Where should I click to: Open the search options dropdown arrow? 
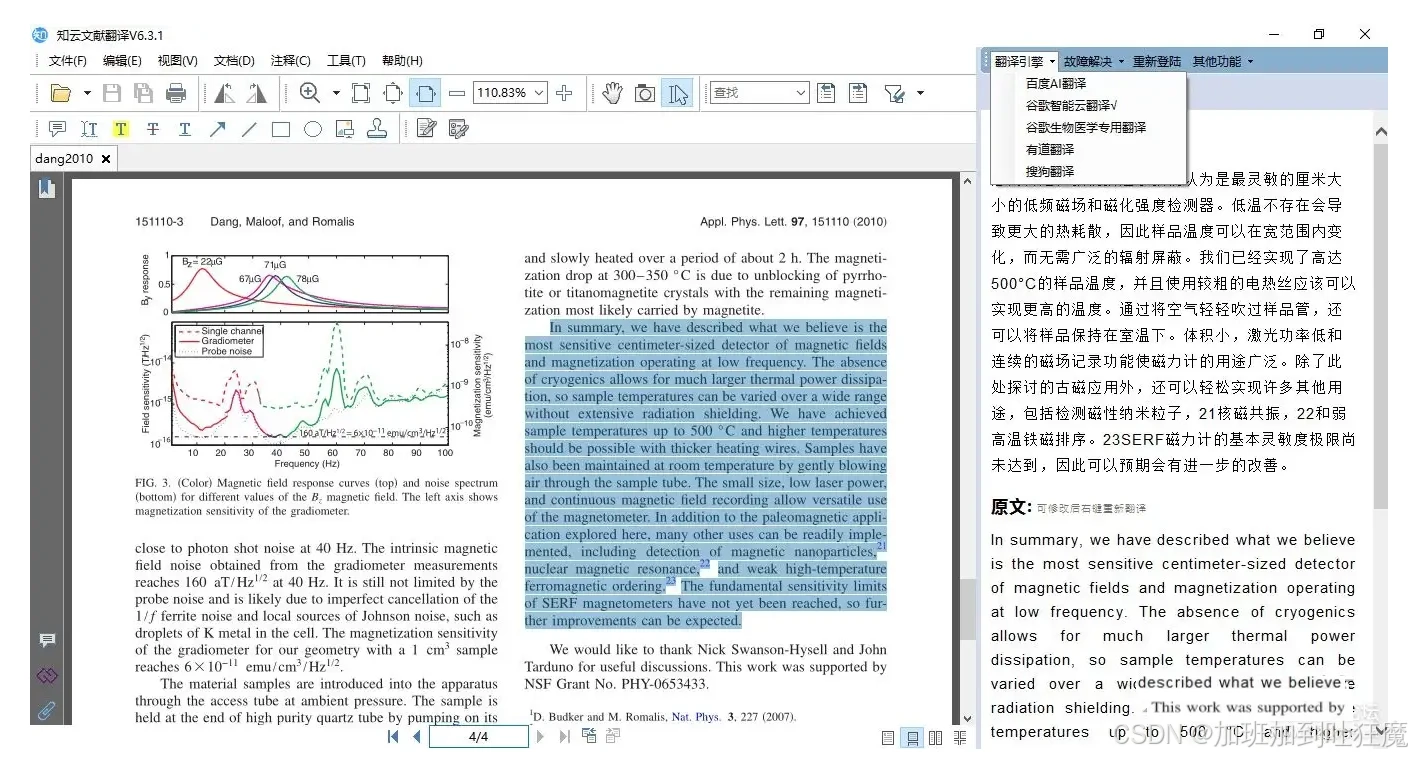point(920,93)
